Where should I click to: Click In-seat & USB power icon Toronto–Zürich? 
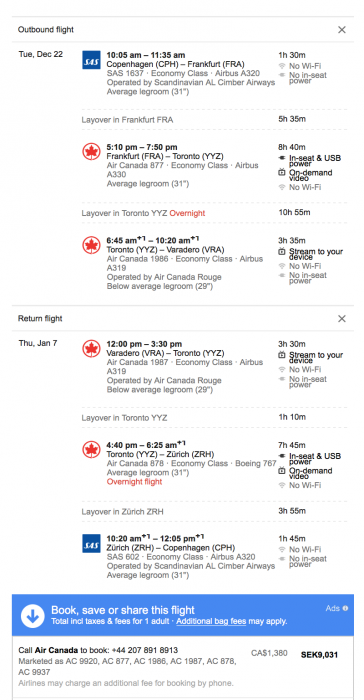(281, 455)
